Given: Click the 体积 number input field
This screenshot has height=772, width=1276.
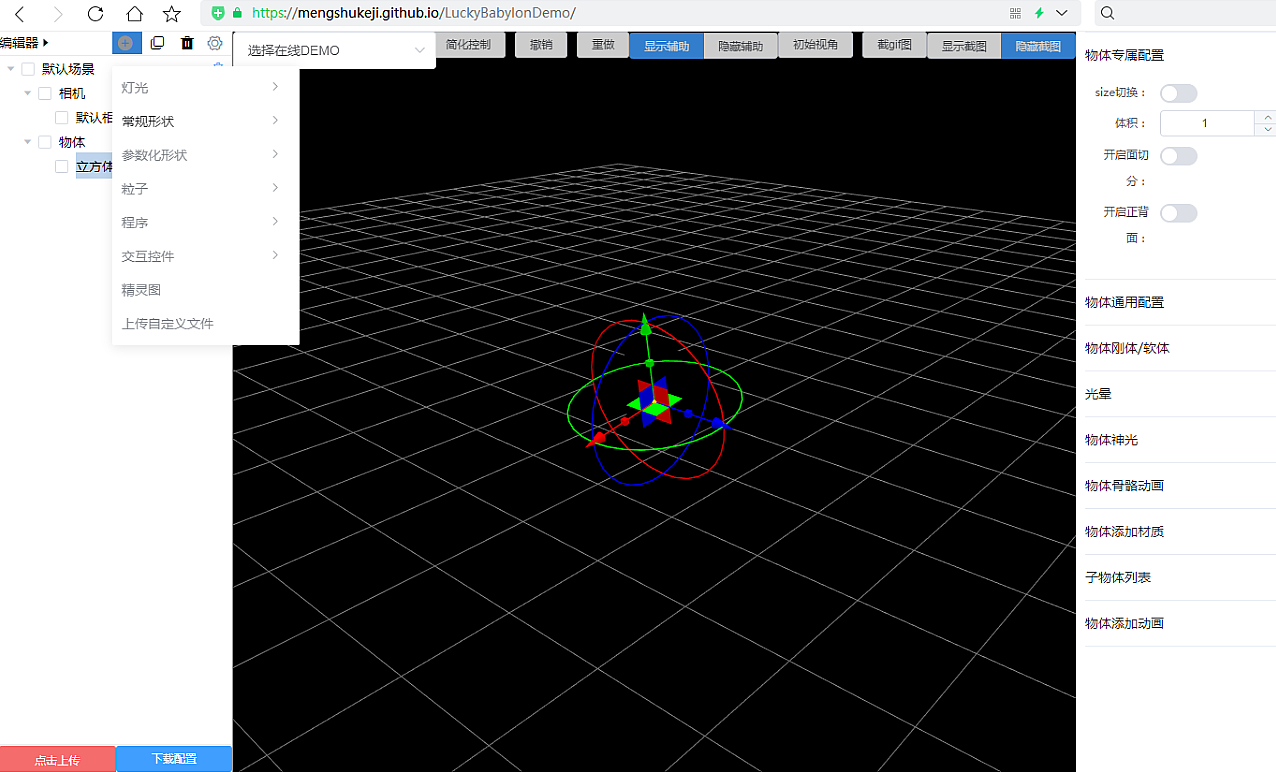Looking at the screenshot, I should [x=1206, y=123].
